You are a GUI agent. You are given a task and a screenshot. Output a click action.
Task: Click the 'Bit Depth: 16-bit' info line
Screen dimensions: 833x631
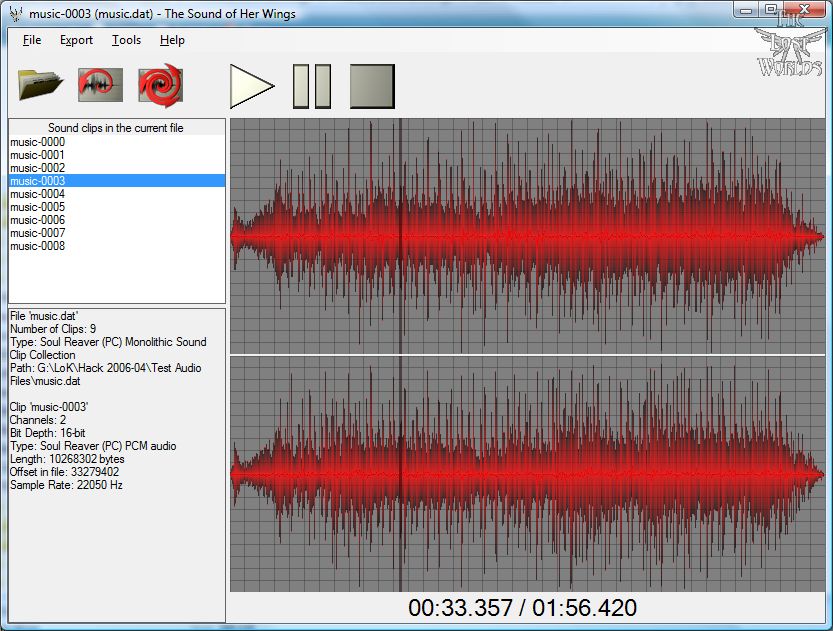click(47, 433)
